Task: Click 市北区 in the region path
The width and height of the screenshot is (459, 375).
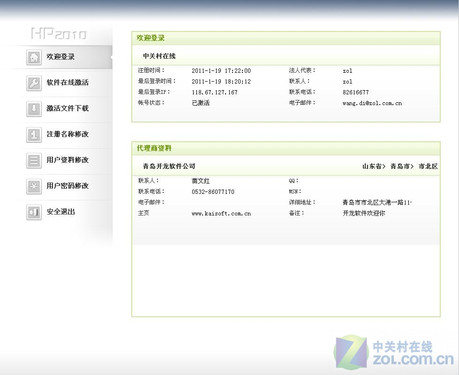Action: 428,166
